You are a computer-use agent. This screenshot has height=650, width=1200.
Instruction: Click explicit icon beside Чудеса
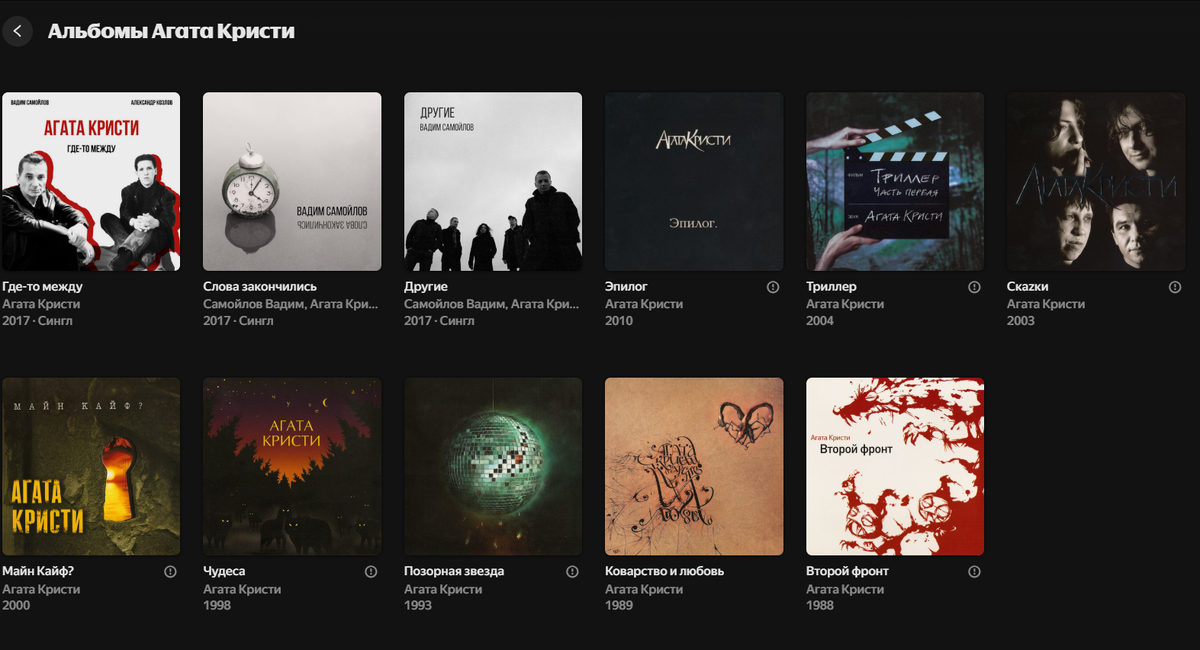tap(371, 571)
